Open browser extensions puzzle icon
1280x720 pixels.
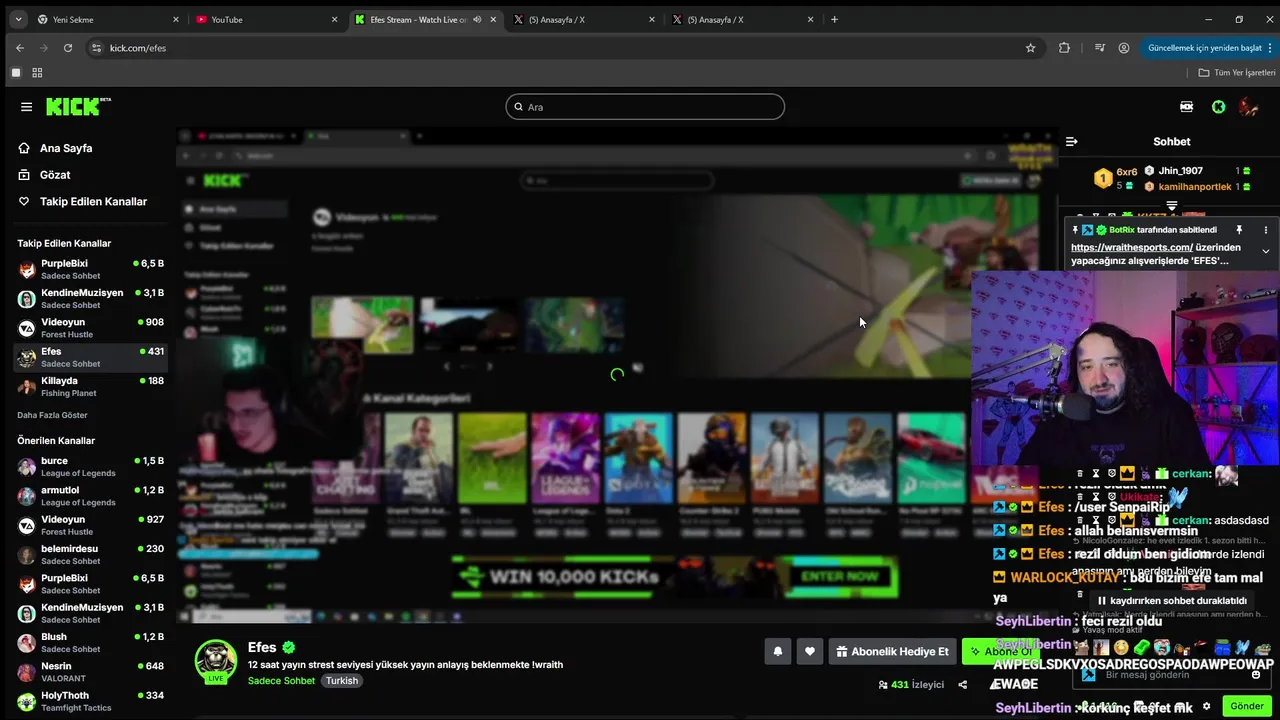[x=1064, y=48]
